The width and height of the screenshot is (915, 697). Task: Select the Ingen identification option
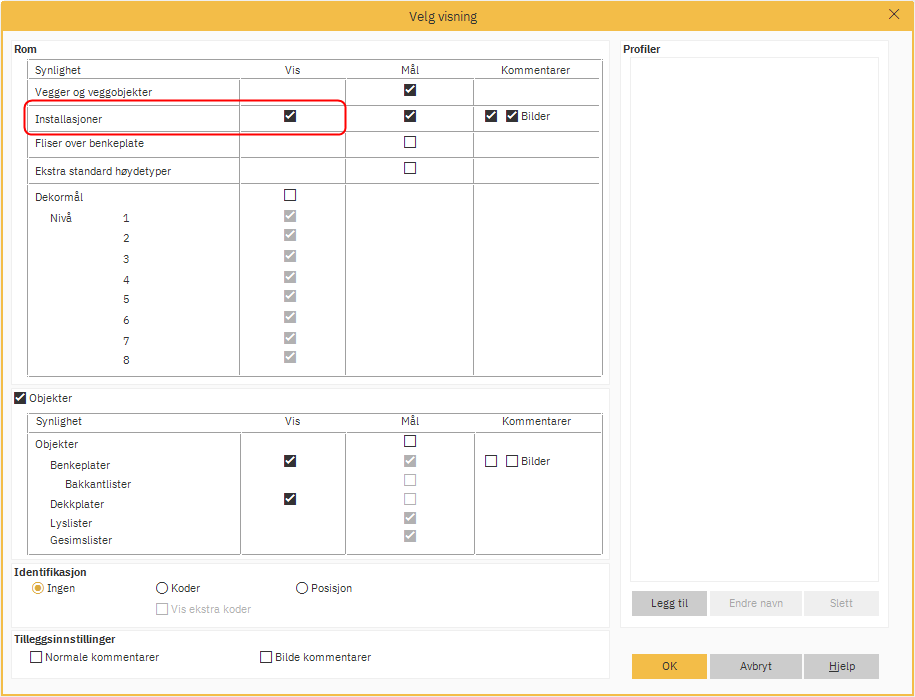[38, 588]
